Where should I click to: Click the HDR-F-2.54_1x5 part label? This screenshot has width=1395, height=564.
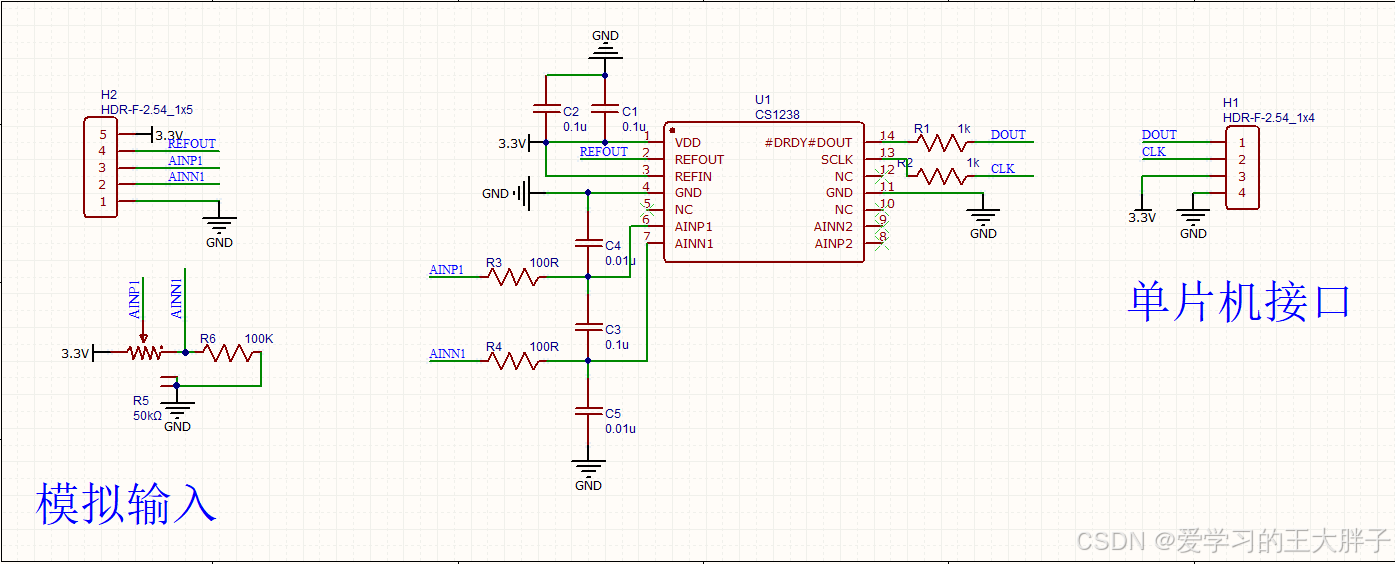coord(147,110)
